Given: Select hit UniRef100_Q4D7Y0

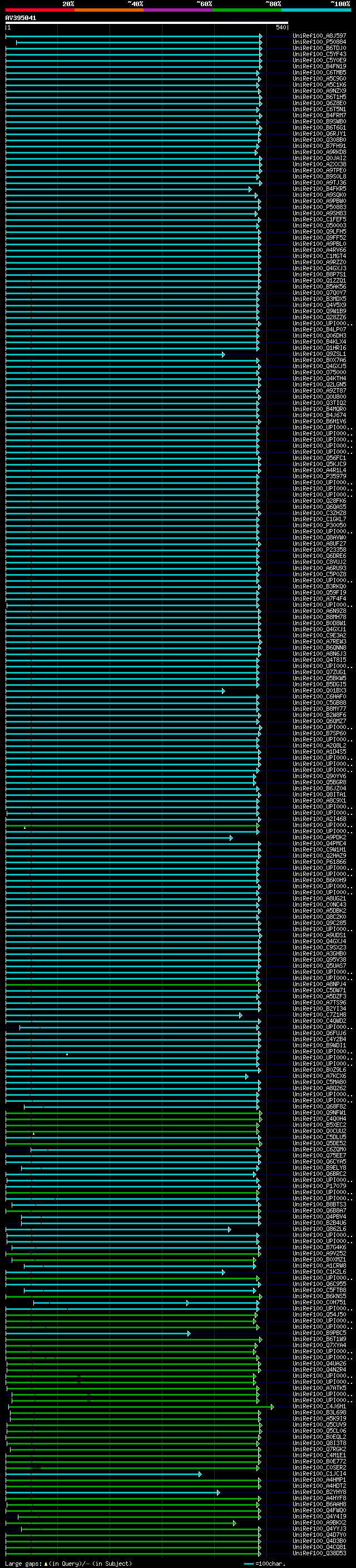Looking at the screenshot, I should pos(319,1535).
